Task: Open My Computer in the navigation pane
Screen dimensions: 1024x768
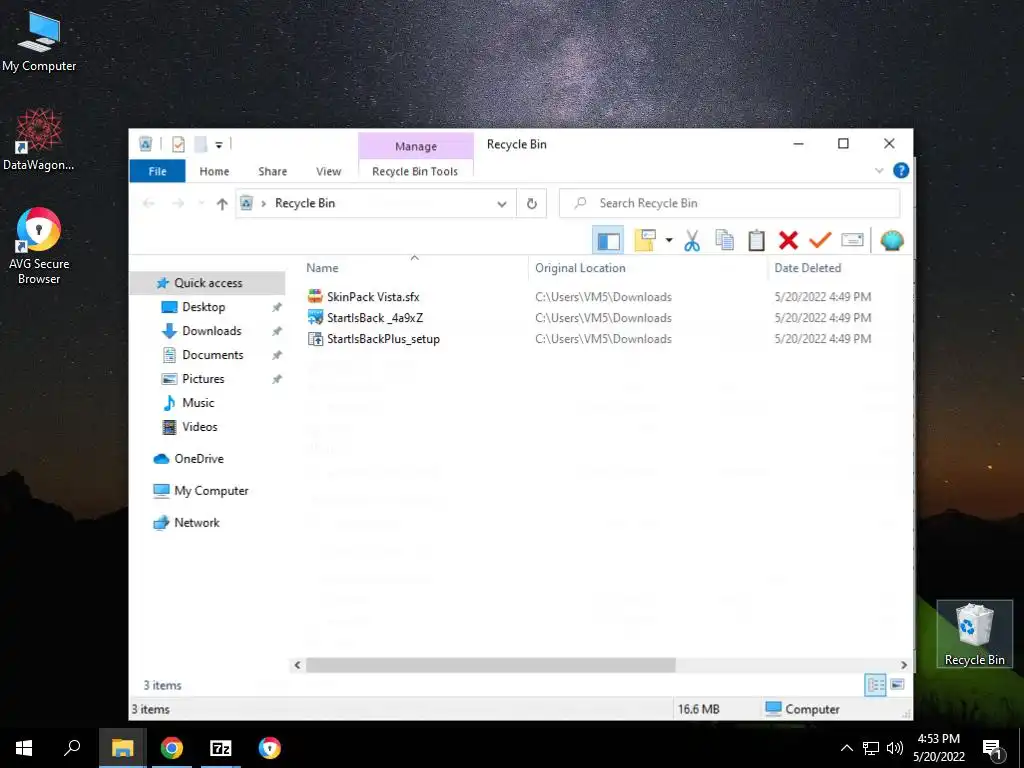Action: (x=211, y=490)
